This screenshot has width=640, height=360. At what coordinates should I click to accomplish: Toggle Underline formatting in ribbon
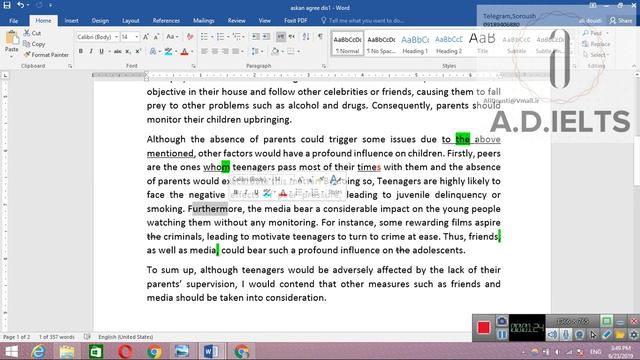click(101, 51)
